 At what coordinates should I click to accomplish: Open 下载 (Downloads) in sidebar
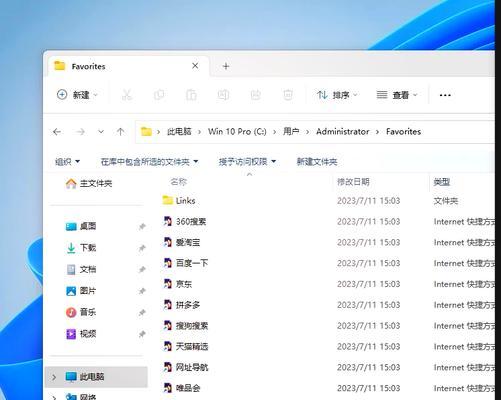click(x=81, y=248)
